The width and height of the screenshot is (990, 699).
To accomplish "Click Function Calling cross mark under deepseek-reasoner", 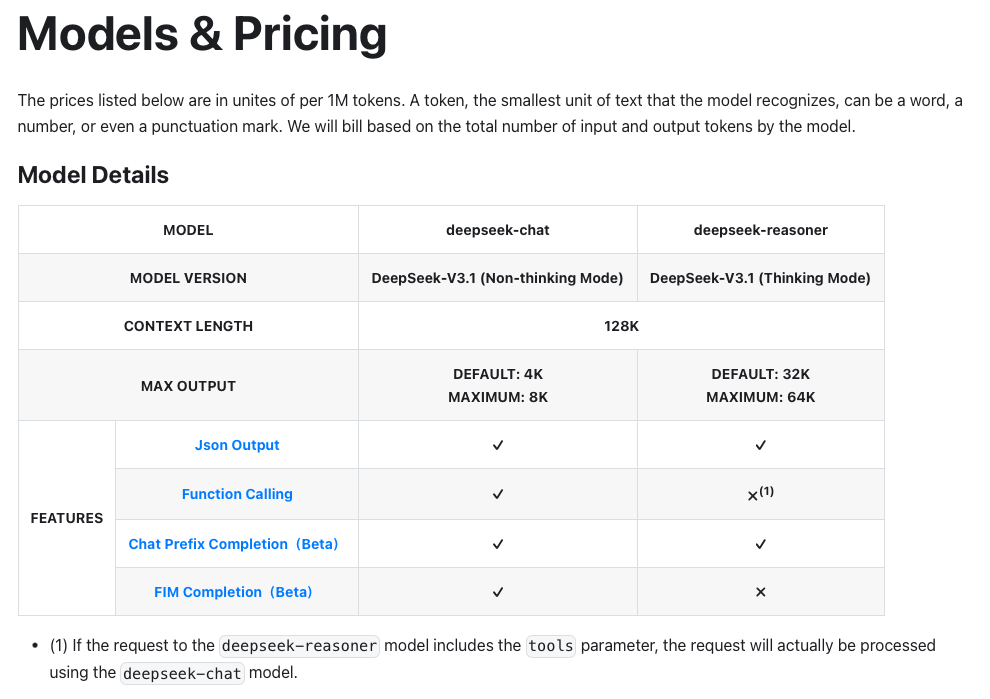I will point(754,495).
